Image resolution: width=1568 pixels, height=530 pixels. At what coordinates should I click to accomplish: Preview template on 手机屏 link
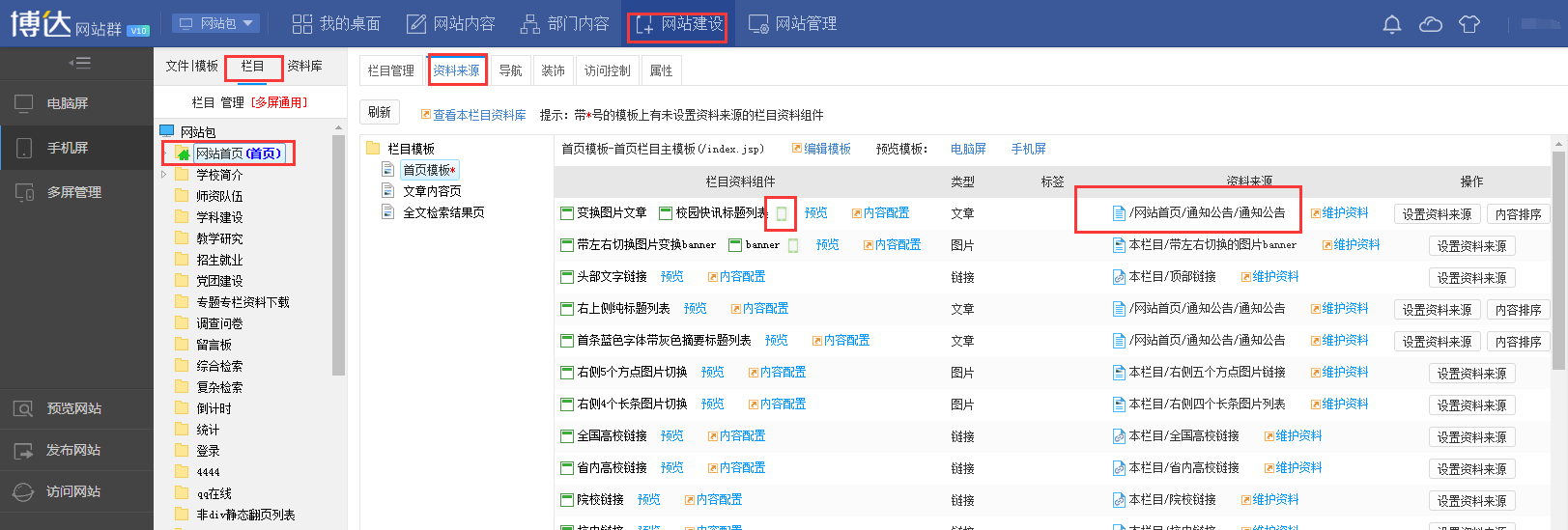pos(1028,149)
